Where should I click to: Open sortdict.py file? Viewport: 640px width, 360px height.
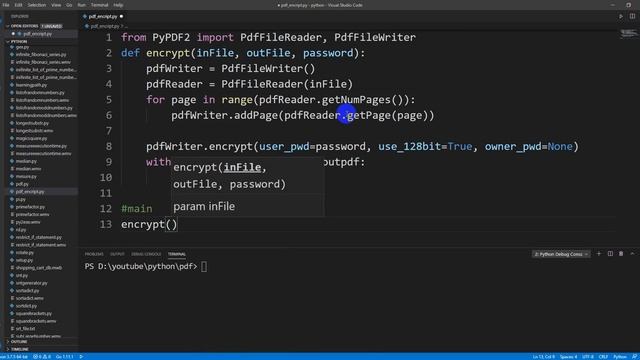(x=26, y=306)
